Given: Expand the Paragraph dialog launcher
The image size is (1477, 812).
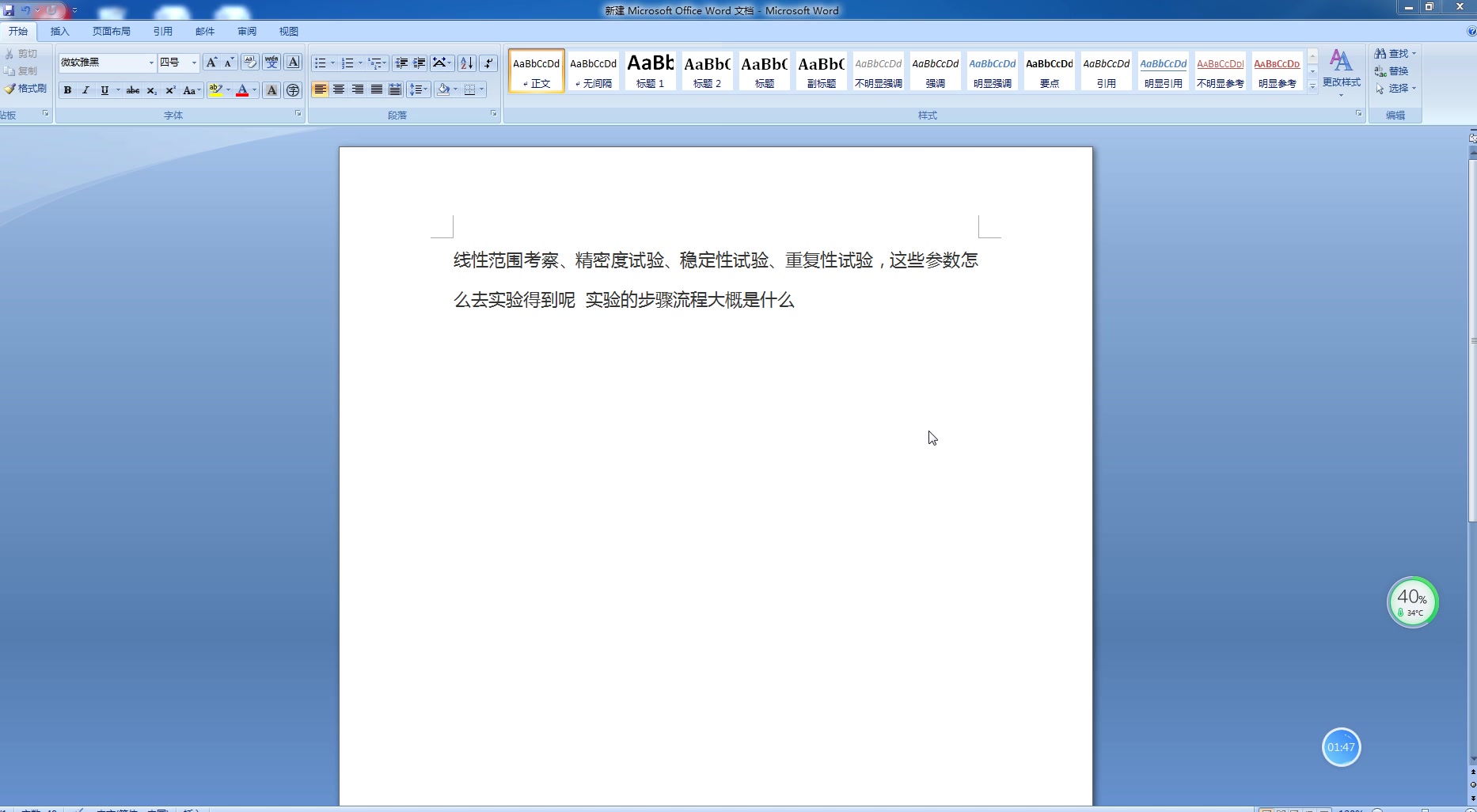Looking at the screenshot, I should tap(494, 114).
